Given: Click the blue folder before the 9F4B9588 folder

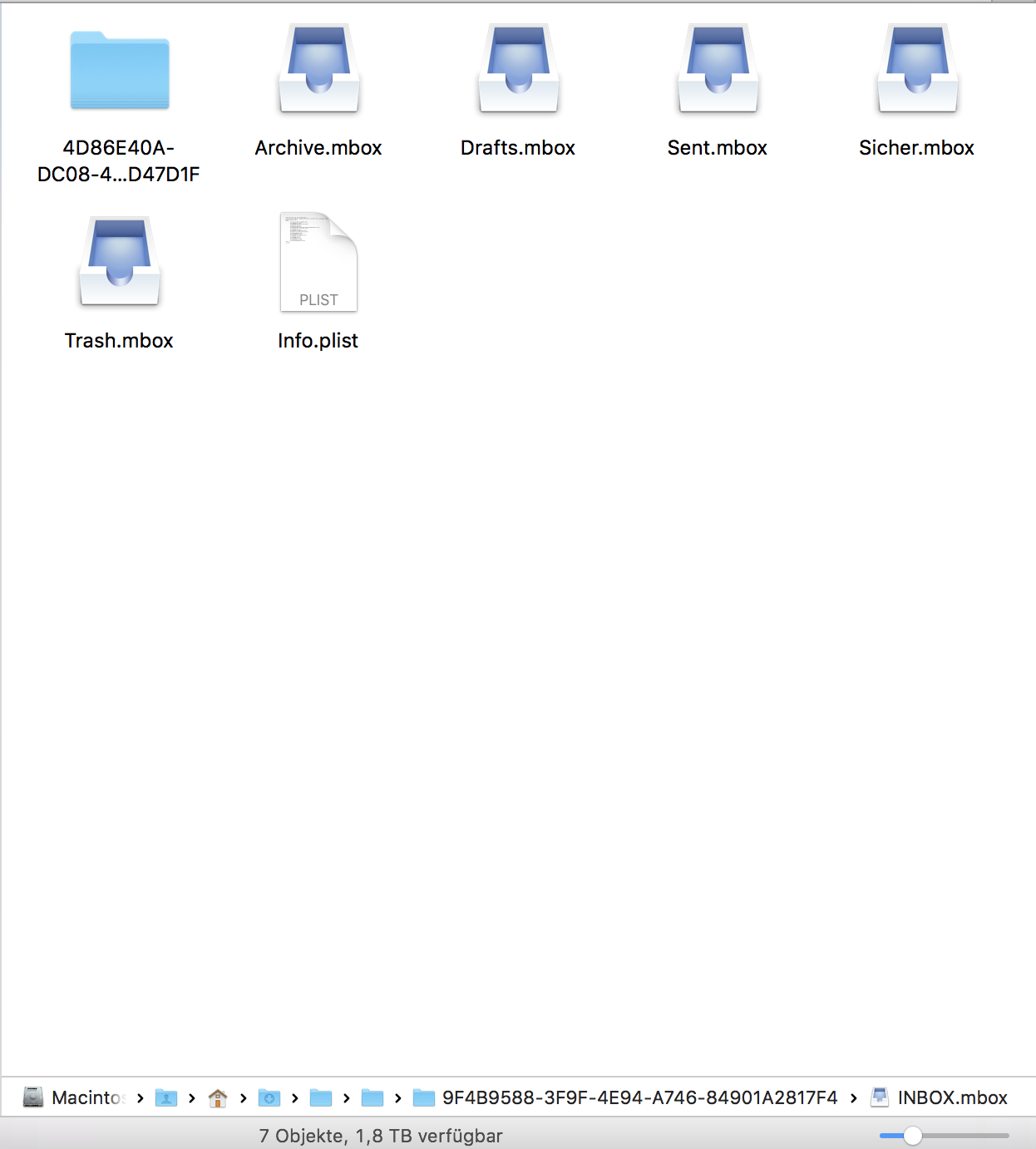Looking at the screenshot, I should 372,1097.
